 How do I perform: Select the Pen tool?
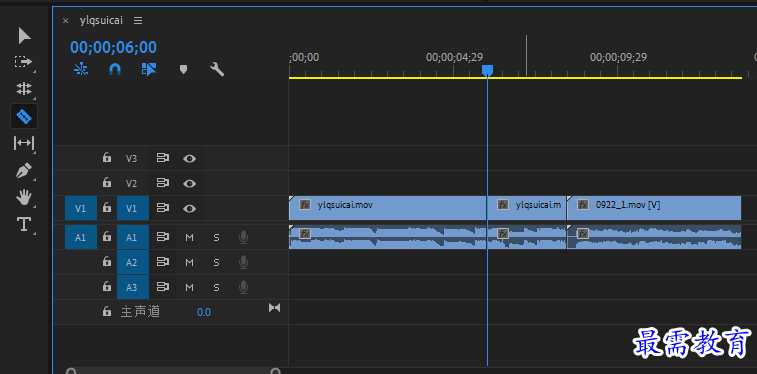[x=24, y=170]
